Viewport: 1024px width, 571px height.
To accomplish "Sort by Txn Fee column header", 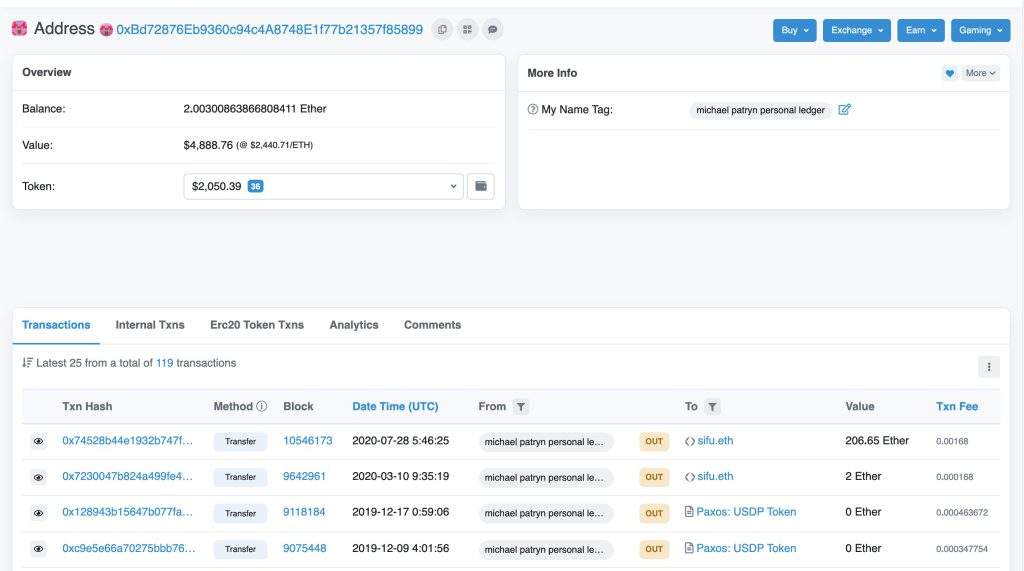I will point(957,406).
